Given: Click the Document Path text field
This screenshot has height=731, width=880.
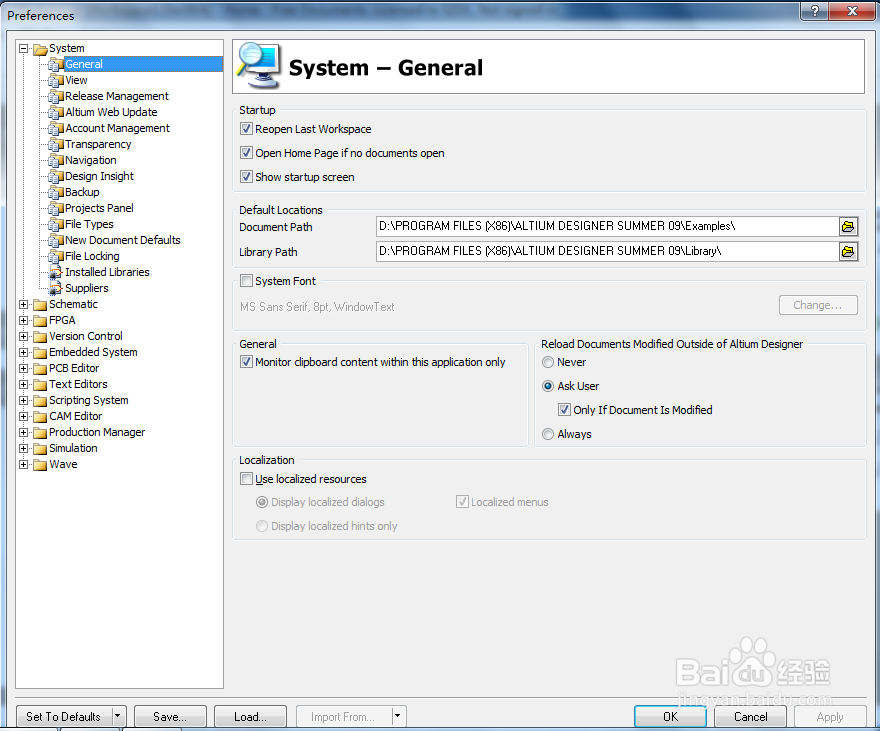Looking at the screenshot, I should point(607,227).
